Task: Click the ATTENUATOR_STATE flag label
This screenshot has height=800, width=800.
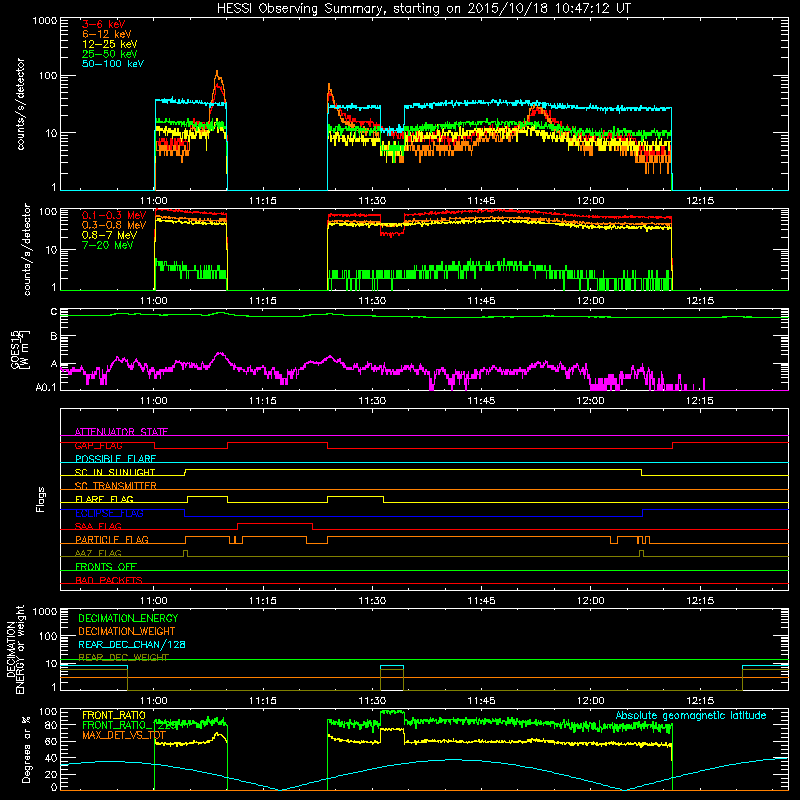Action: tap(121, 432)
